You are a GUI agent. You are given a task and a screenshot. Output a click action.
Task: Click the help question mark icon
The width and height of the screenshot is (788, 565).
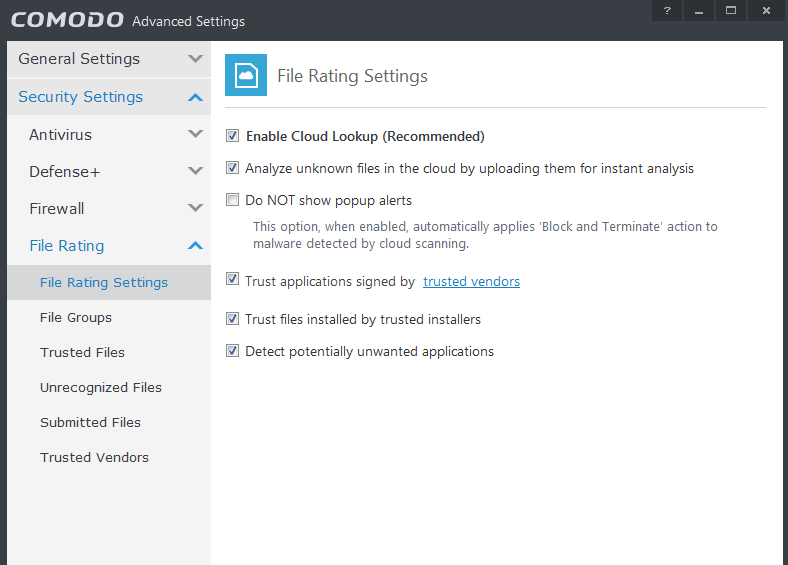667,10
